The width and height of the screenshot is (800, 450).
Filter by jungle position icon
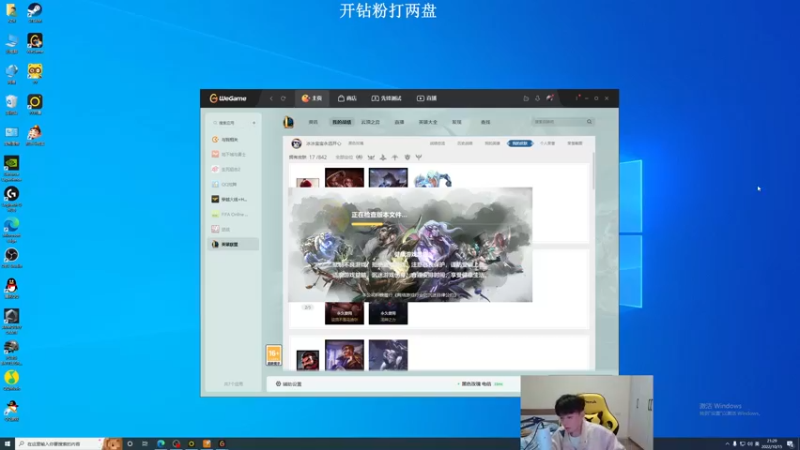click(x=383, y=157)
